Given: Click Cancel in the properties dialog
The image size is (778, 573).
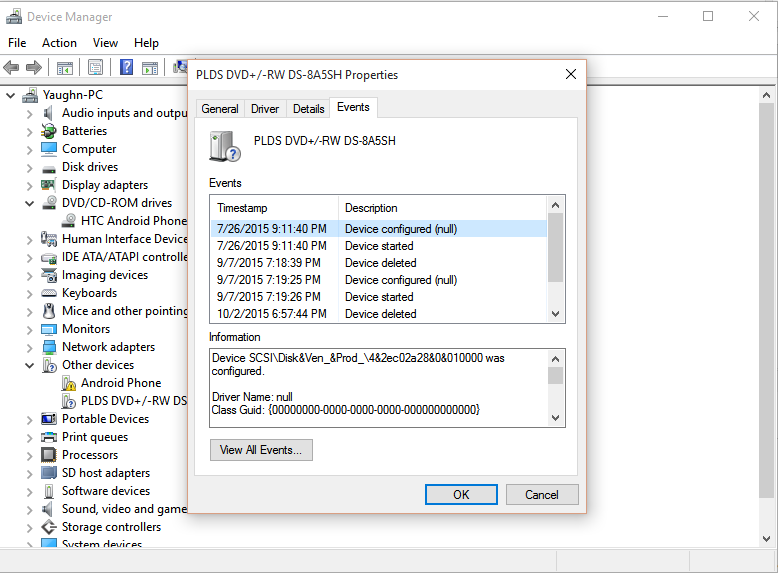Looking at the screenshot, I should (542, 495).
